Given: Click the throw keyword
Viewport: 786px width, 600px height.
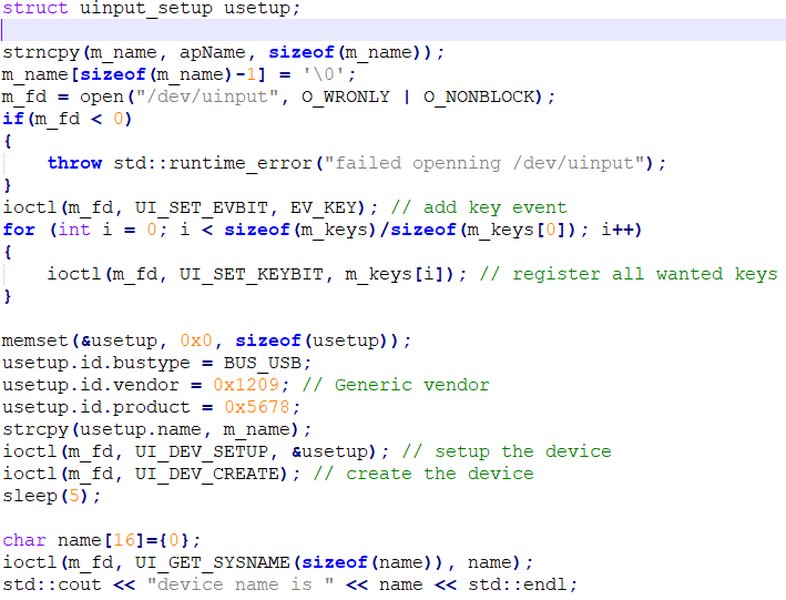Looking at the screenshot, I should [75, 163].
